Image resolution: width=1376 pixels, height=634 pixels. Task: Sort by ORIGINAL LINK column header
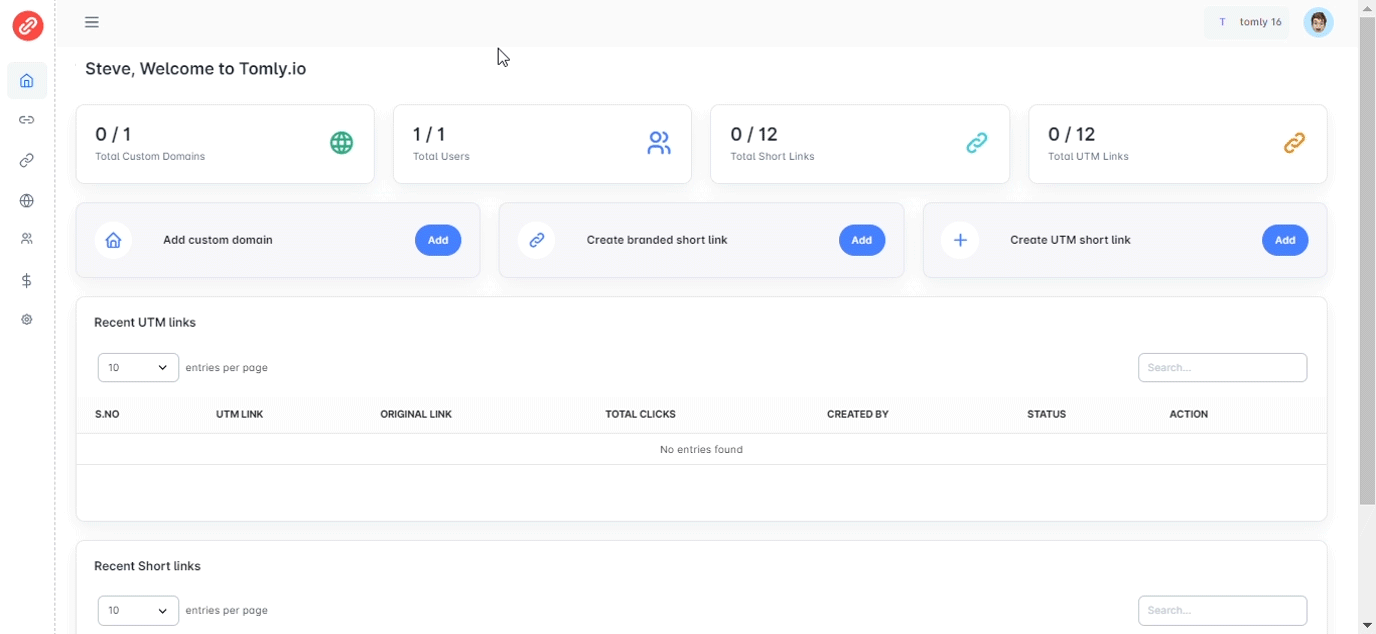coord(416,414)
